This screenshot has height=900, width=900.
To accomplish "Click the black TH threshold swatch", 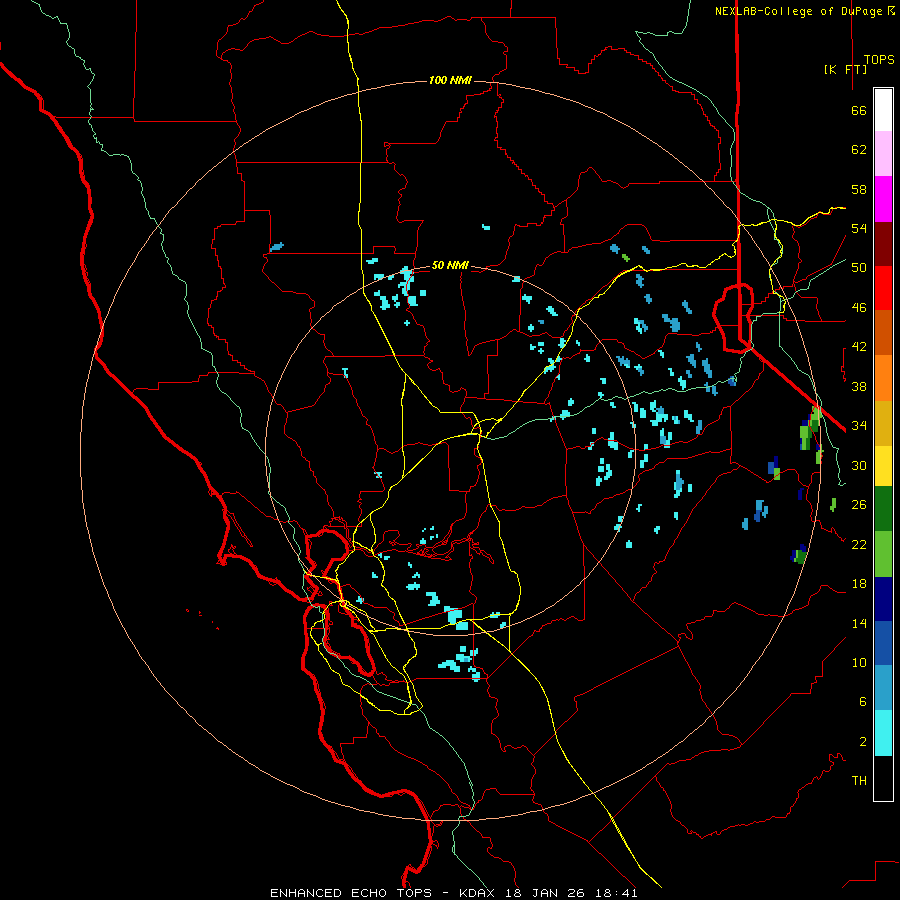I will point(883,778).
